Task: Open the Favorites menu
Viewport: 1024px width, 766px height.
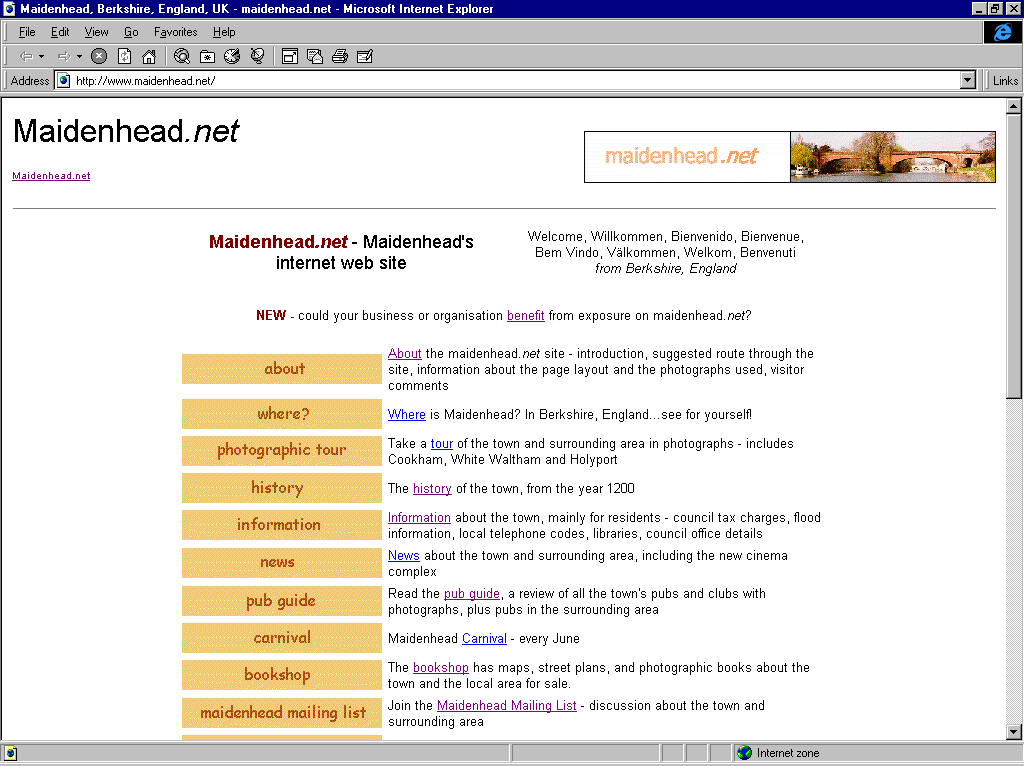Action: [175, 32]
